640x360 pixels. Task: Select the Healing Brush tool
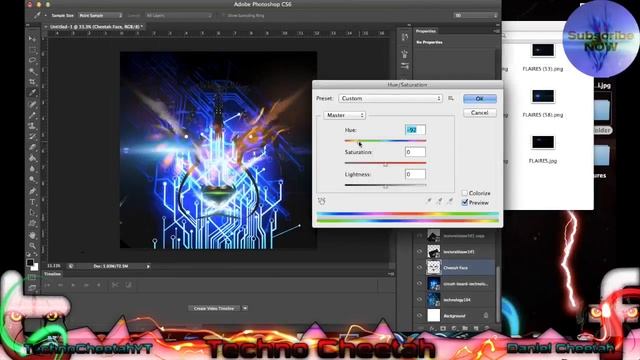[x=32, y=104]
